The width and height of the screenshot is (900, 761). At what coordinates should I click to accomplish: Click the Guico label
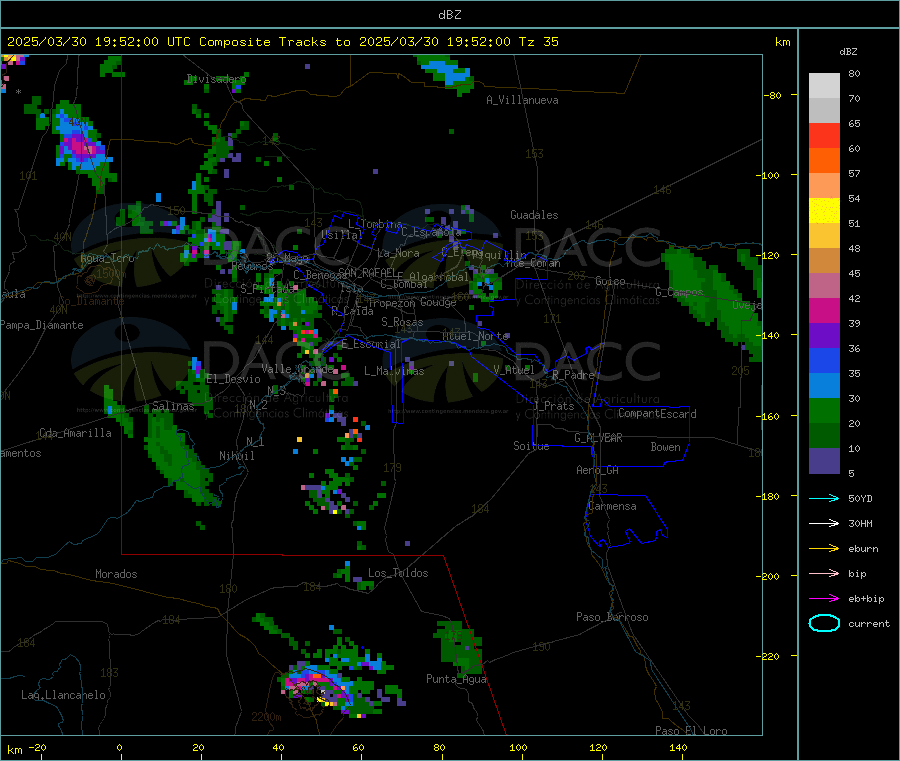tap(610, 281)
